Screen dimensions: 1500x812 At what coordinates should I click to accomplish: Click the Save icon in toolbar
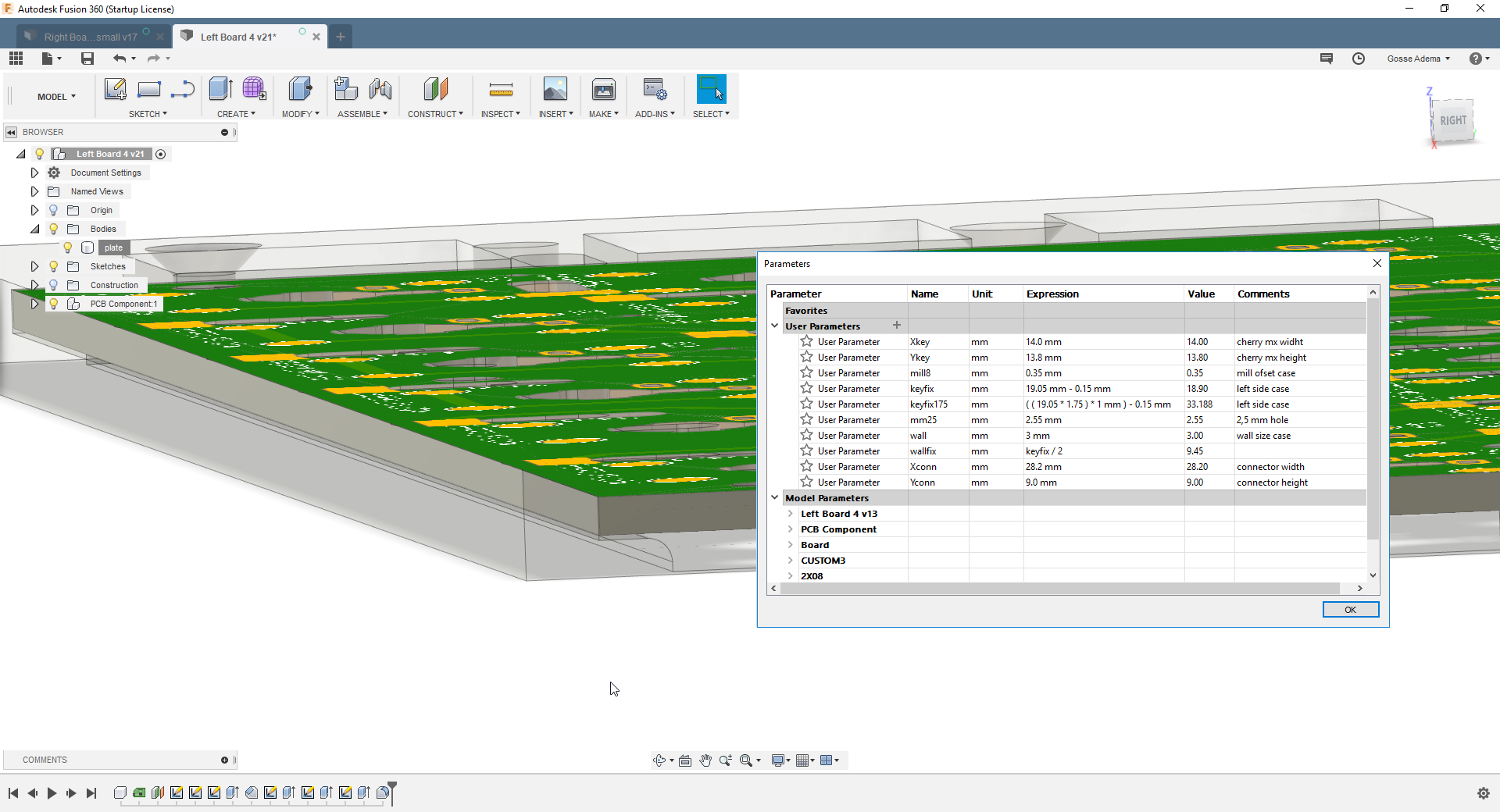coord(87,59)
